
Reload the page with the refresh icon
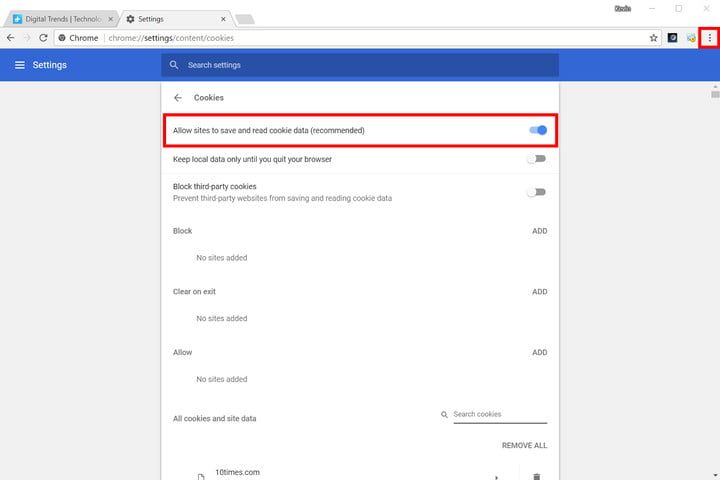point(43,38)
